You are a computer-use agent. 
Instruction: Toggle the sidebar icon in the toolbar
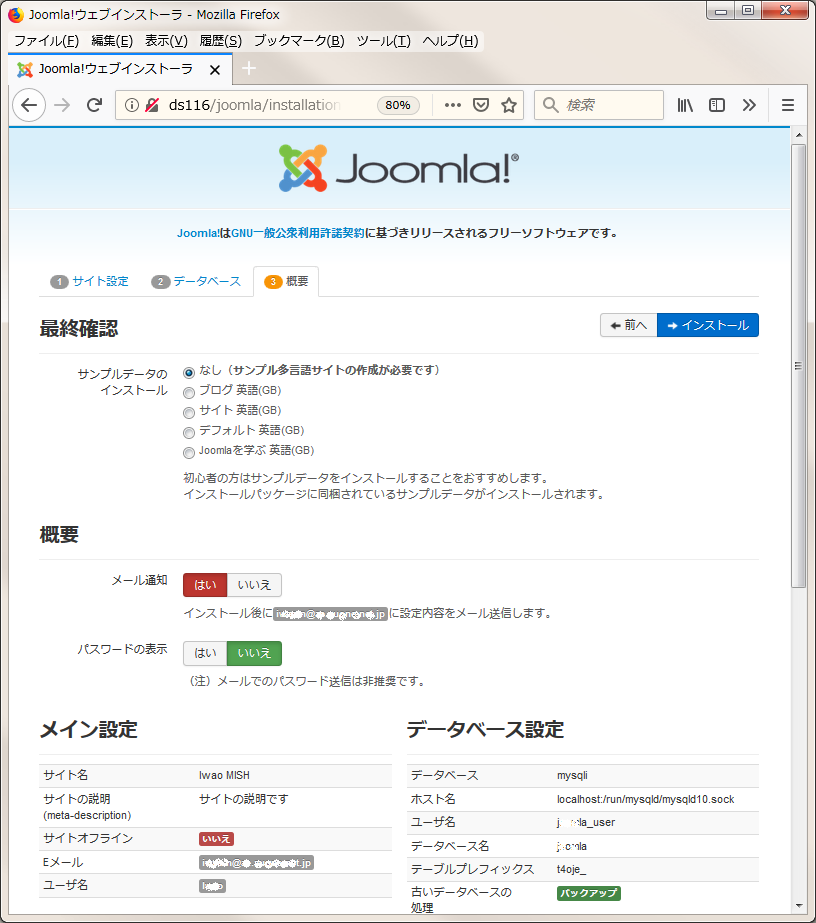(717, 105)
